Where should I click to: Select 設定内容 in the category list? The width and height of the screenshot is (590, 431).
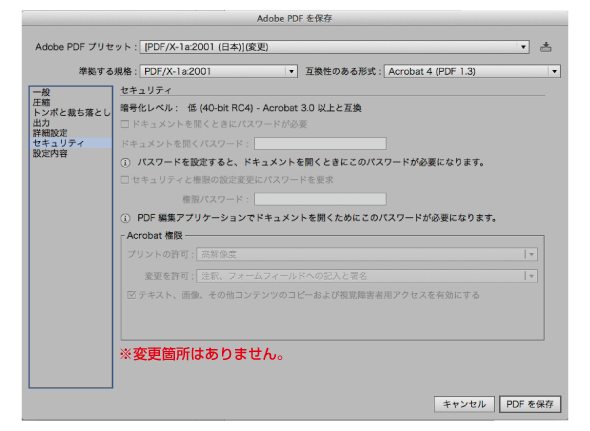tap(71, 153)
